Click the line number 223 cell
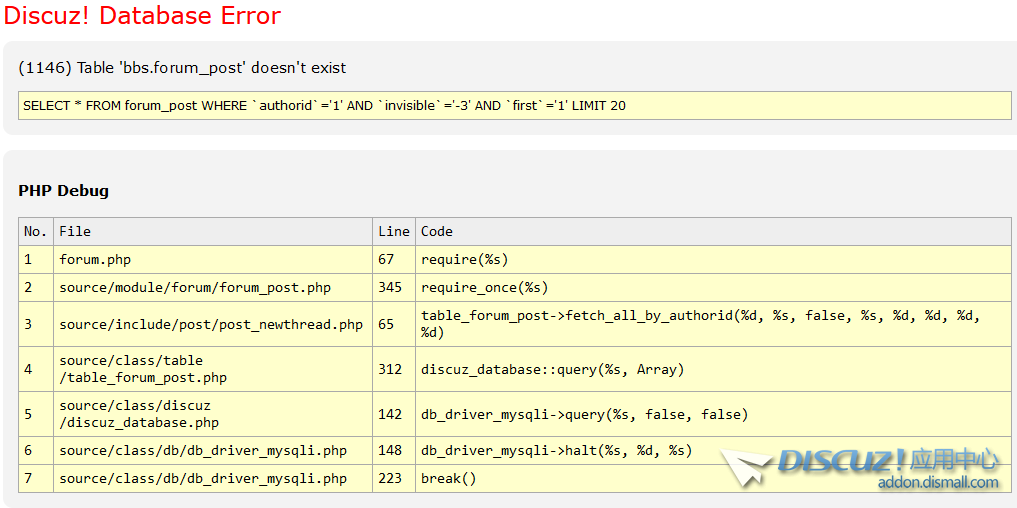Viewport: 1017px width, 508px height. [x=394, y=479]
